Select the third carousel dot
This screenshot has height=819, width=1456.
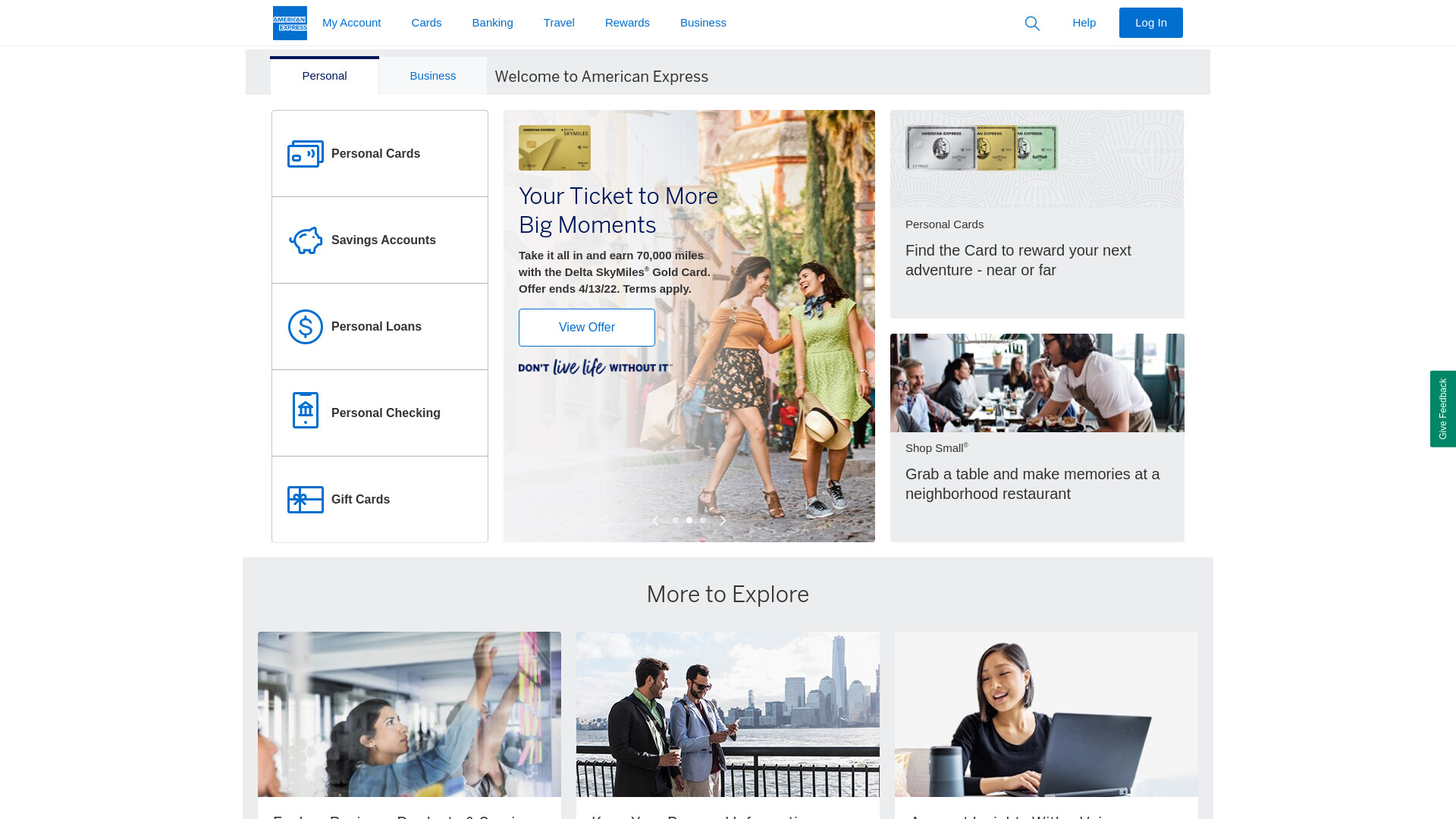tap(703, 520)
